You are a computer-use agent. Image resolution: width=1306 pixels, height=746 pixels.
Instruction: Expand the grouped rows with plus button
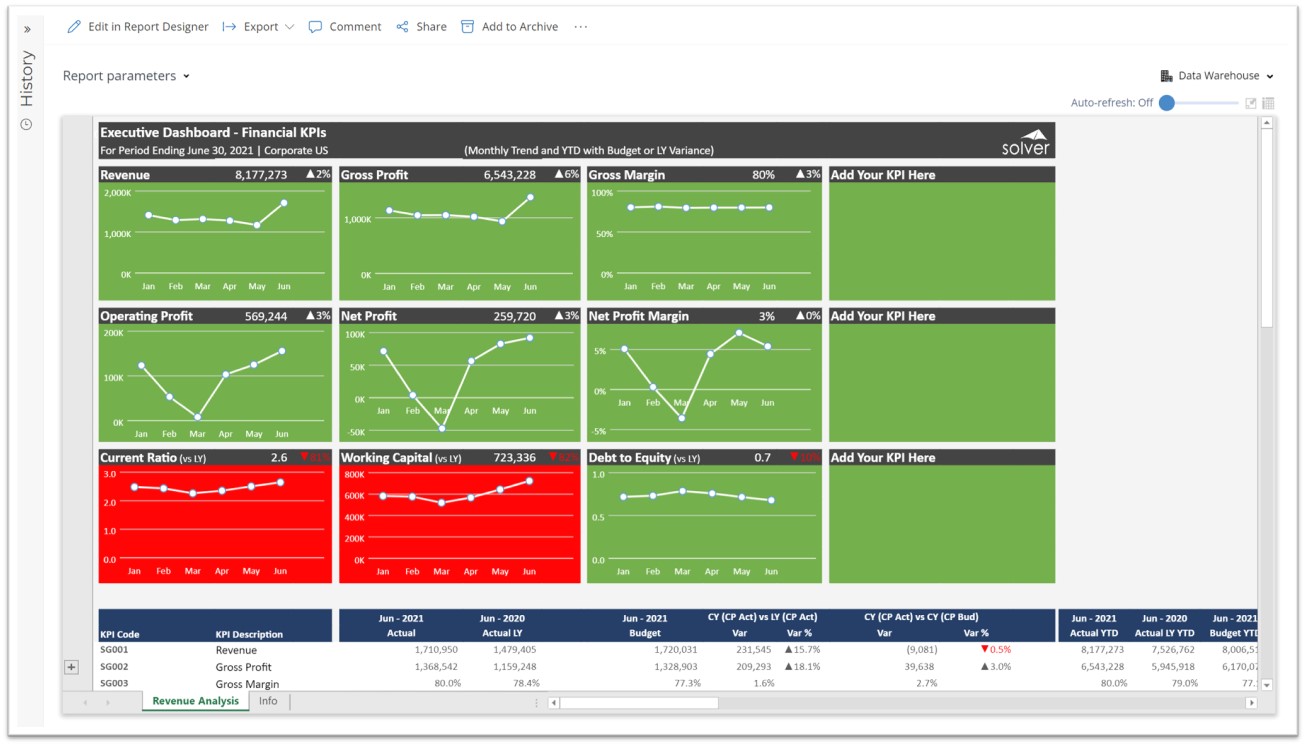point(71,667)
